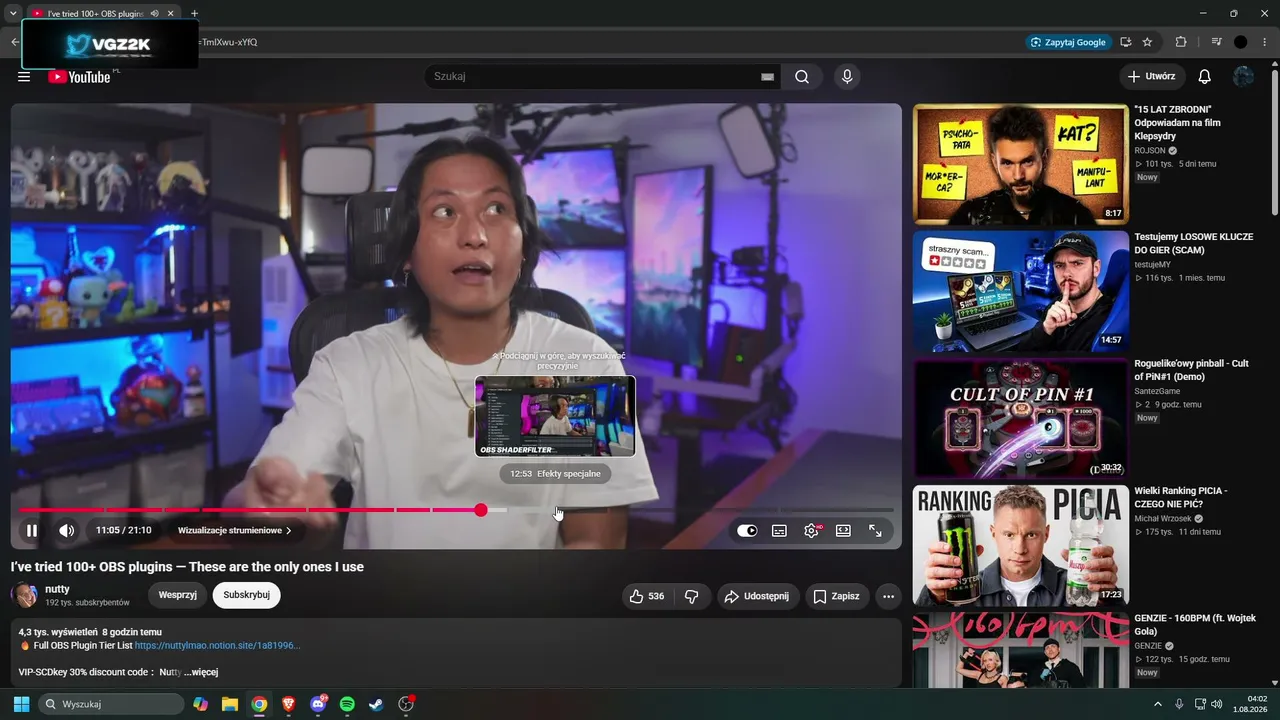Screen dimensions: 1280x720
Task: Install the page as an app from the address bar
Action: 1126,42
